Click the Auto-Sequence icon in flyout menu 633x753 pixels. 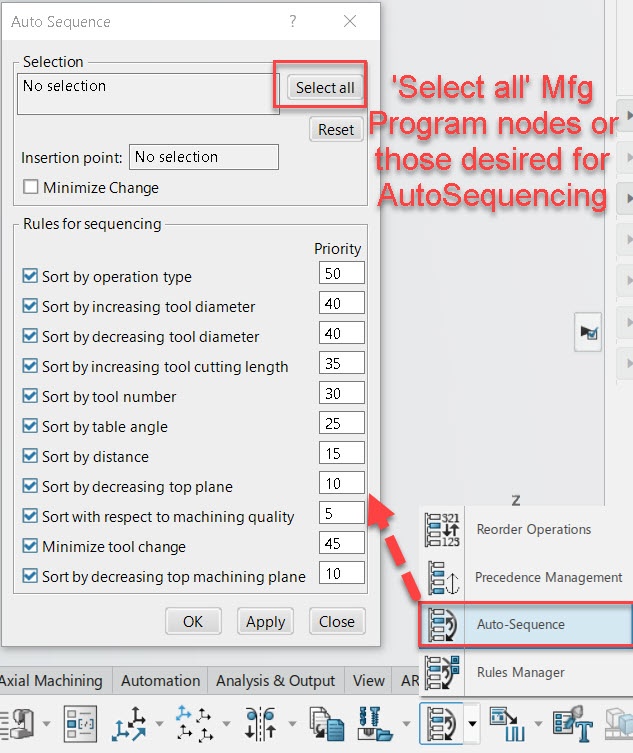(x=442, y=624)
